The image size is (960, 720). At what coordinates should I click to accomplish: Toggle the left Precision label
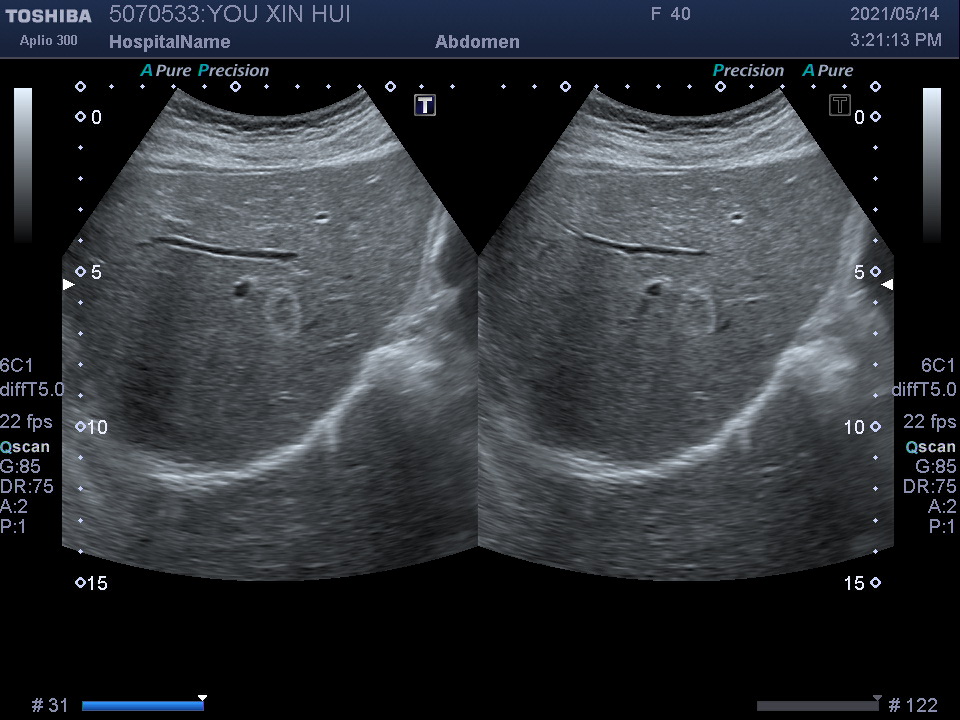tap(233, 71)
